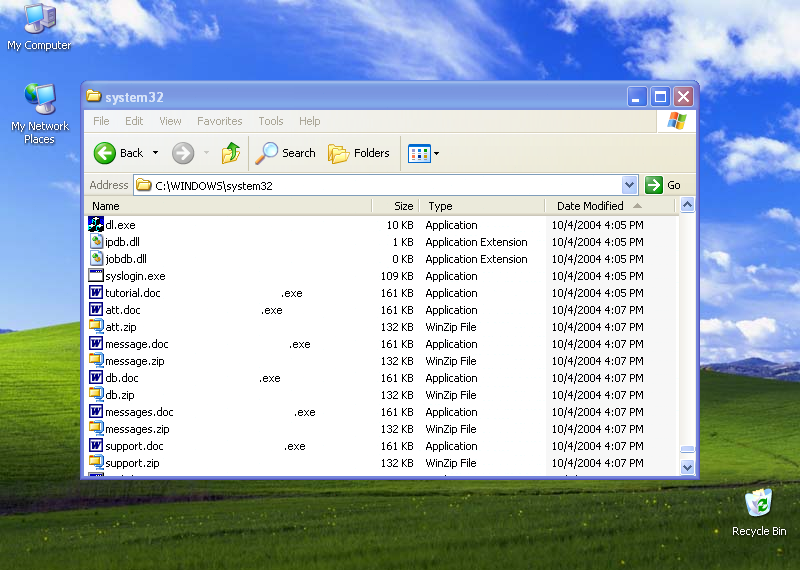This screenshot has height=570, width=800.
Task: Select the db.doc Word icon
Action: pyautogui.click(x=95, y=378)
